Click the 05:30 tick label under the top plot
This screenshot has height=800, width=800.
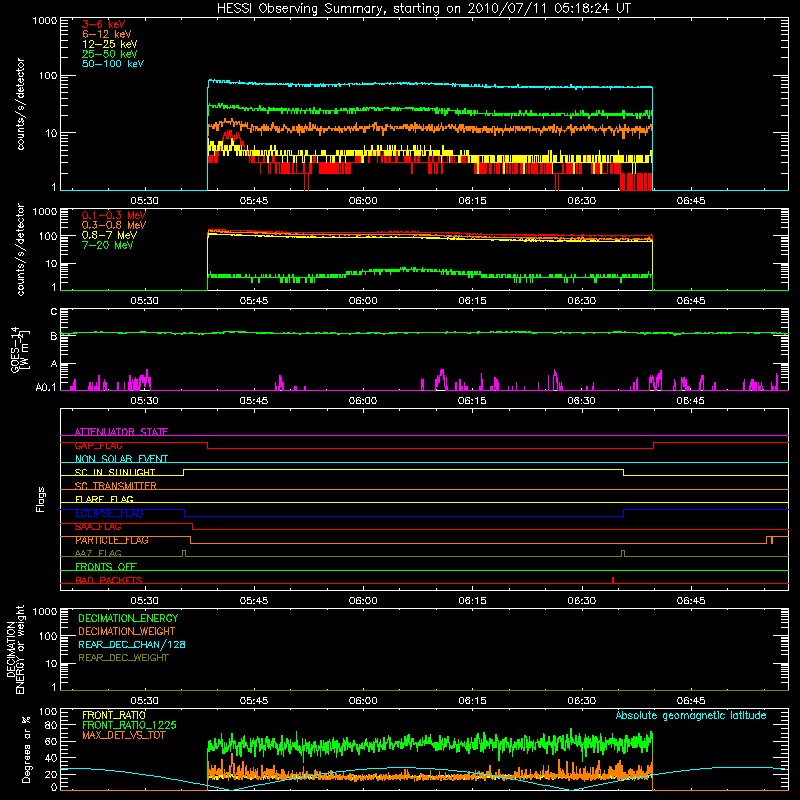(144, 201)
